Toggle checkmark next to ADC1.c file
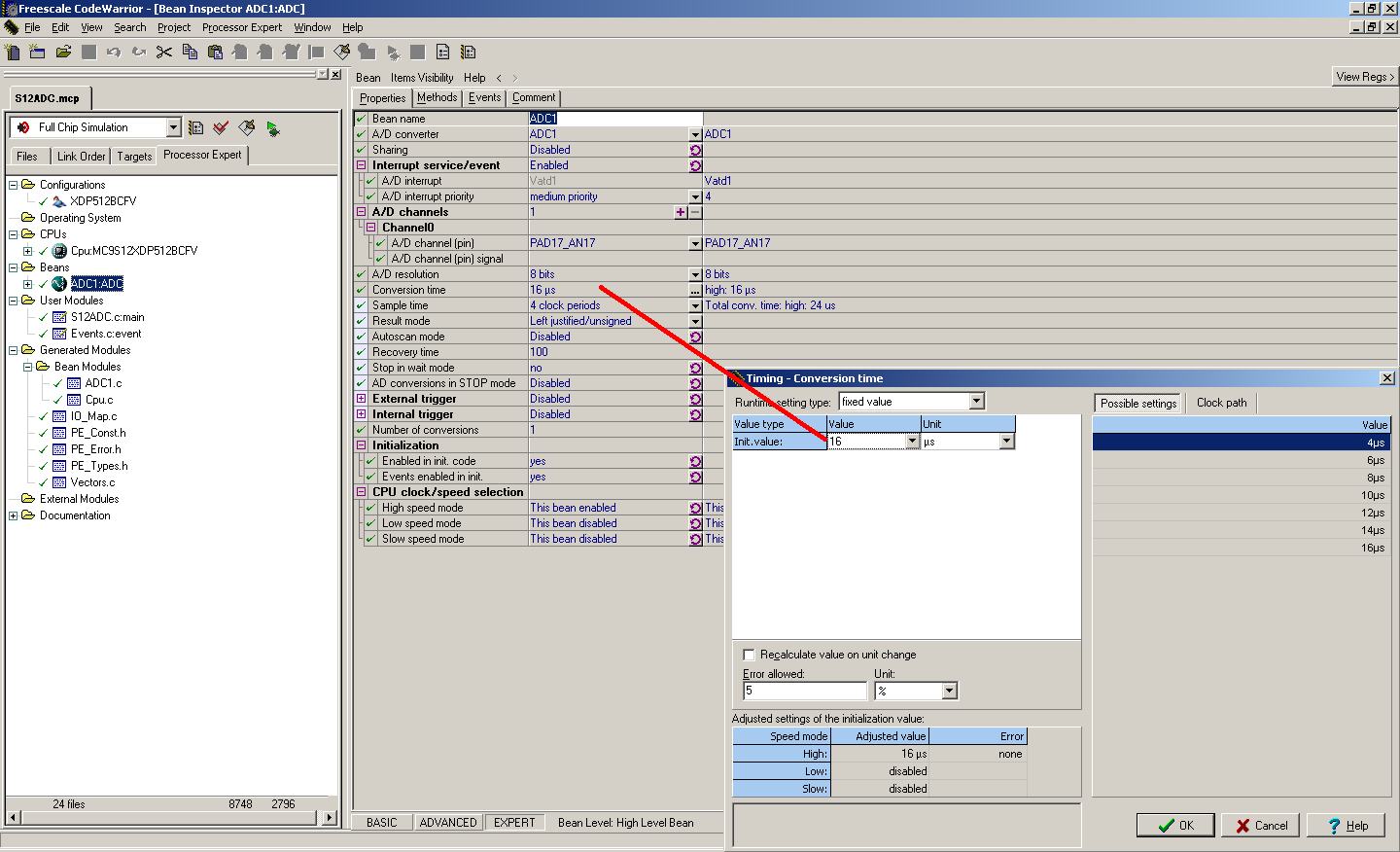This screenshot has width=1400, height=852. point(57,383)
